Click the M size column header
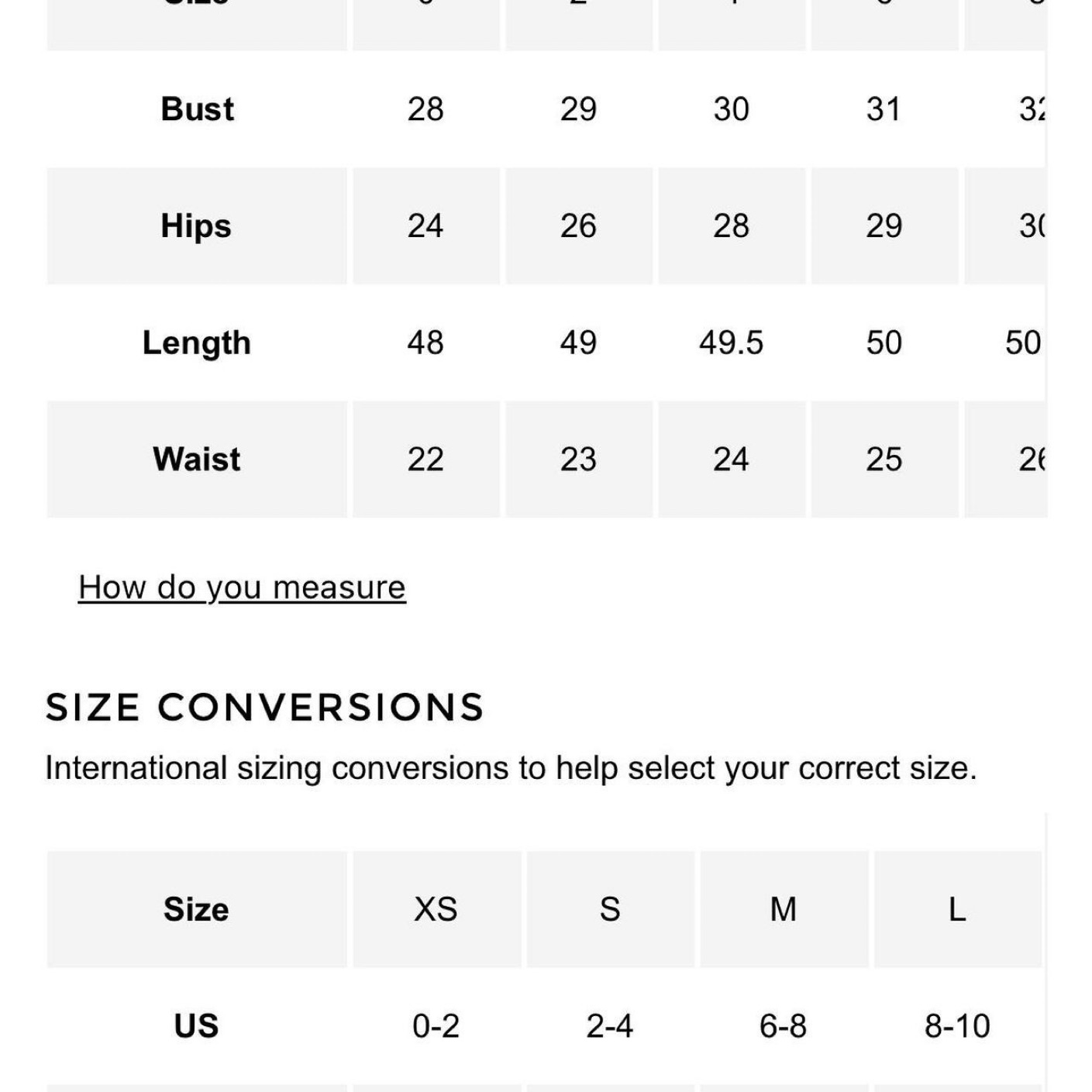The width and height of the screenshot is (1092, 1092). tap(784, 909)
